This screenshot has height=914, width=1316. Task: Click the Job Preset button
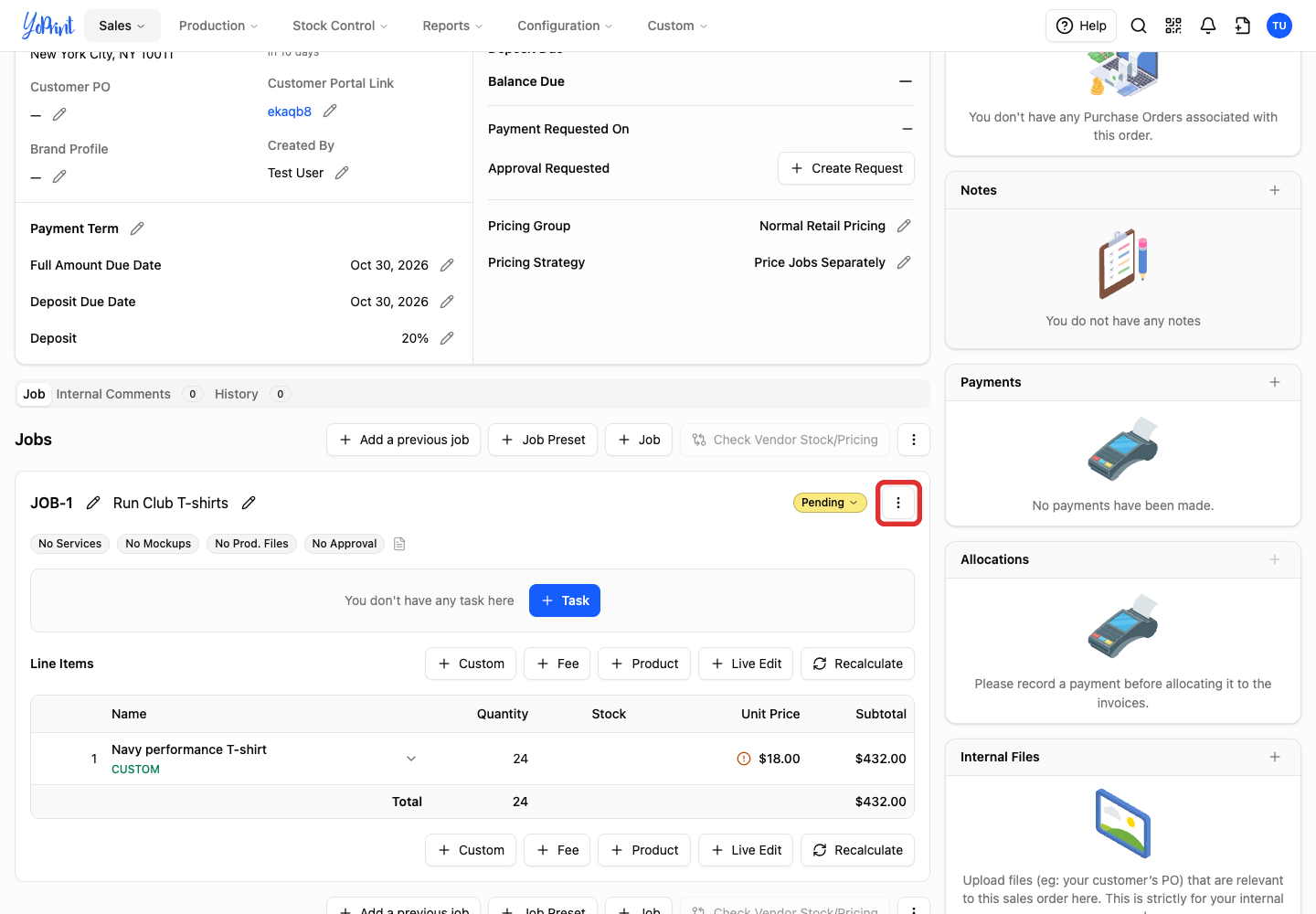[543, 440]
